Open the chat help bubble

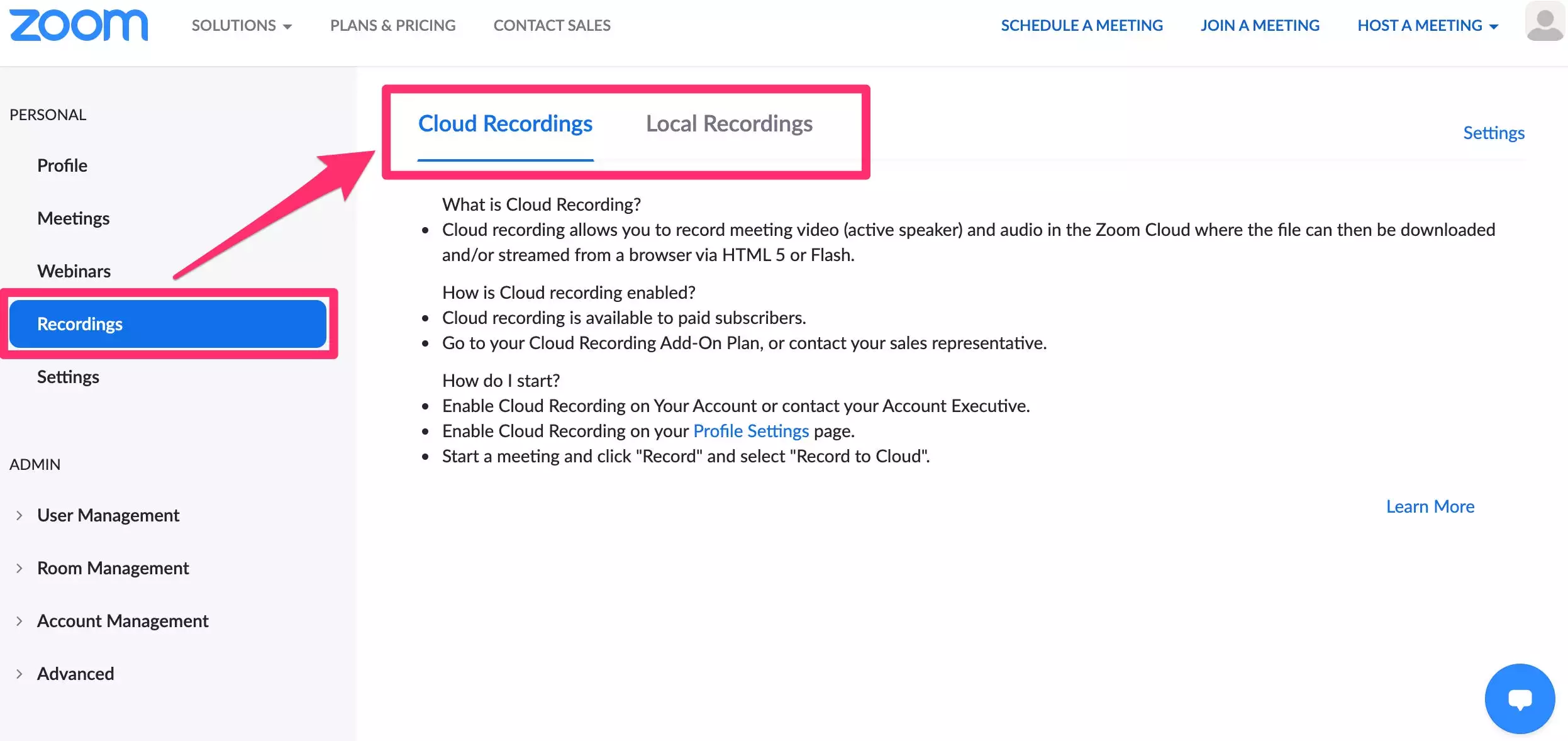click(x=1520, y=698)
